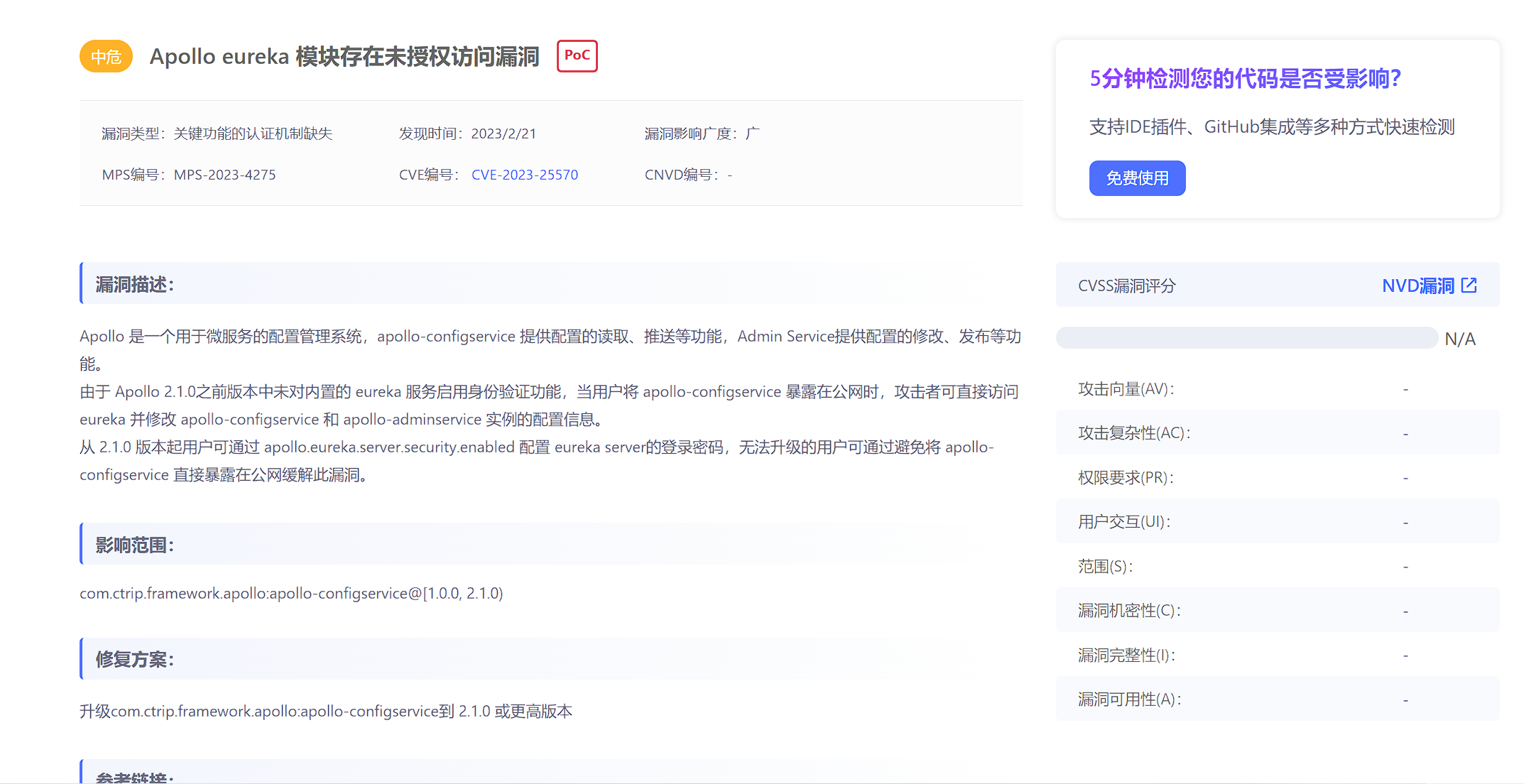Open the NVD漏洞 link
Screen dimensions: 1524x784
click(1418, 285)
